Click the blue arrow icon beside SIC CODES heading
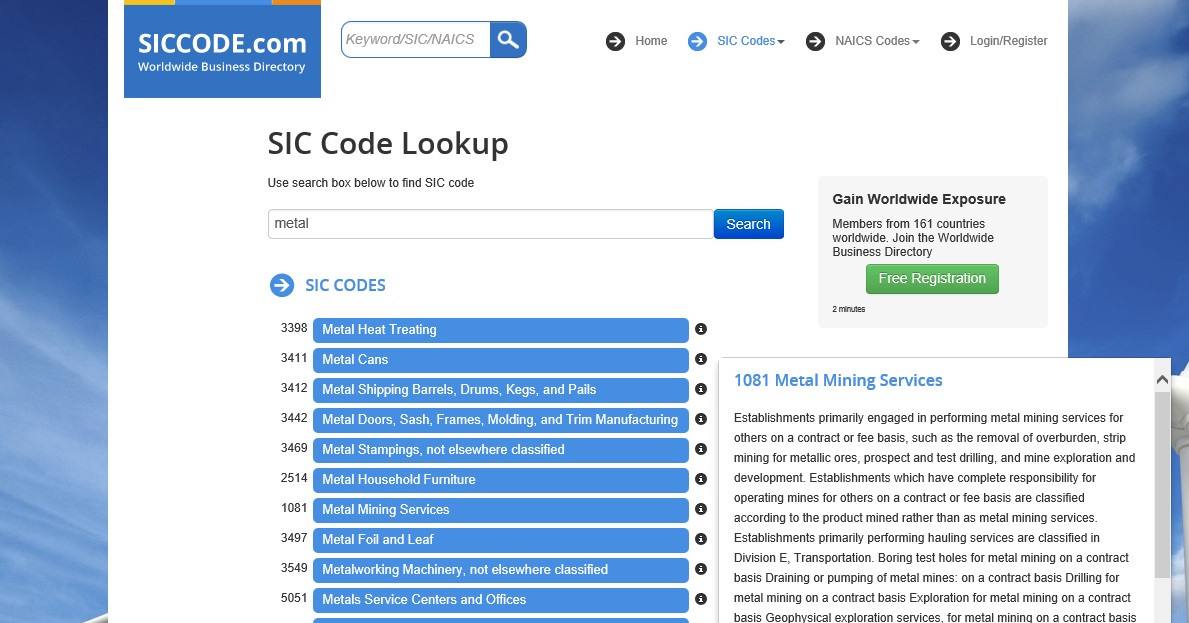Screen dimensions: 1189x623 point(281,285)
